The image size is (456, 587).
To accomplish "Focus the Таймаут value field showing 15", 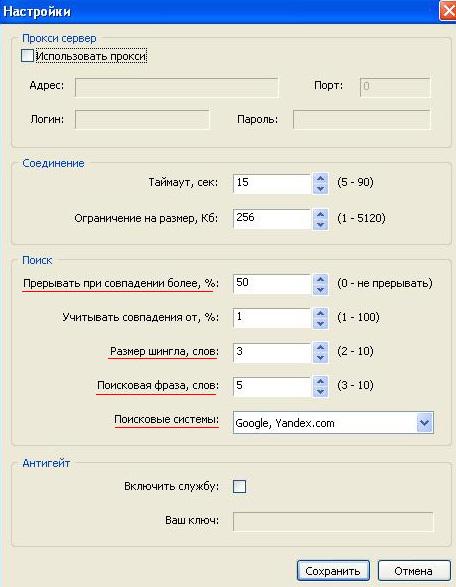I will [x=272, y=183].
